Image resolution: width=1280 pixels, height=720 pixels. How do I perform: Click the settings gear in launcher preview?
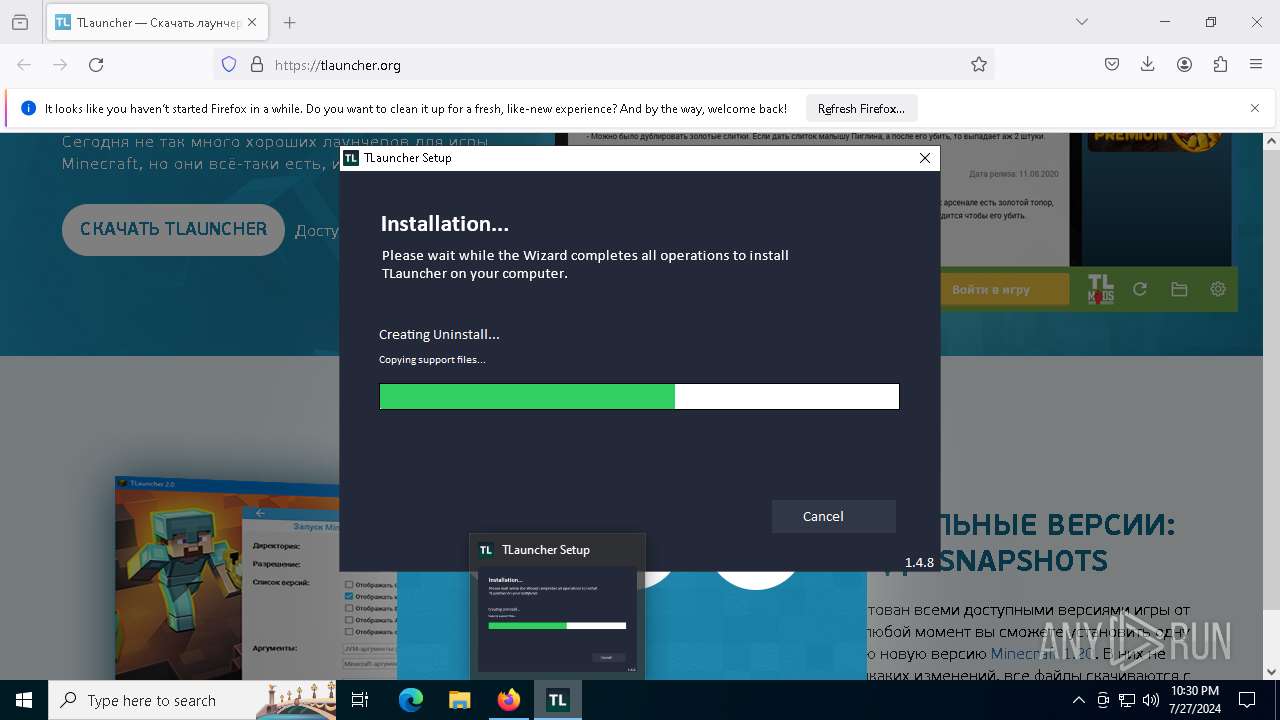tap(1218, 290)
